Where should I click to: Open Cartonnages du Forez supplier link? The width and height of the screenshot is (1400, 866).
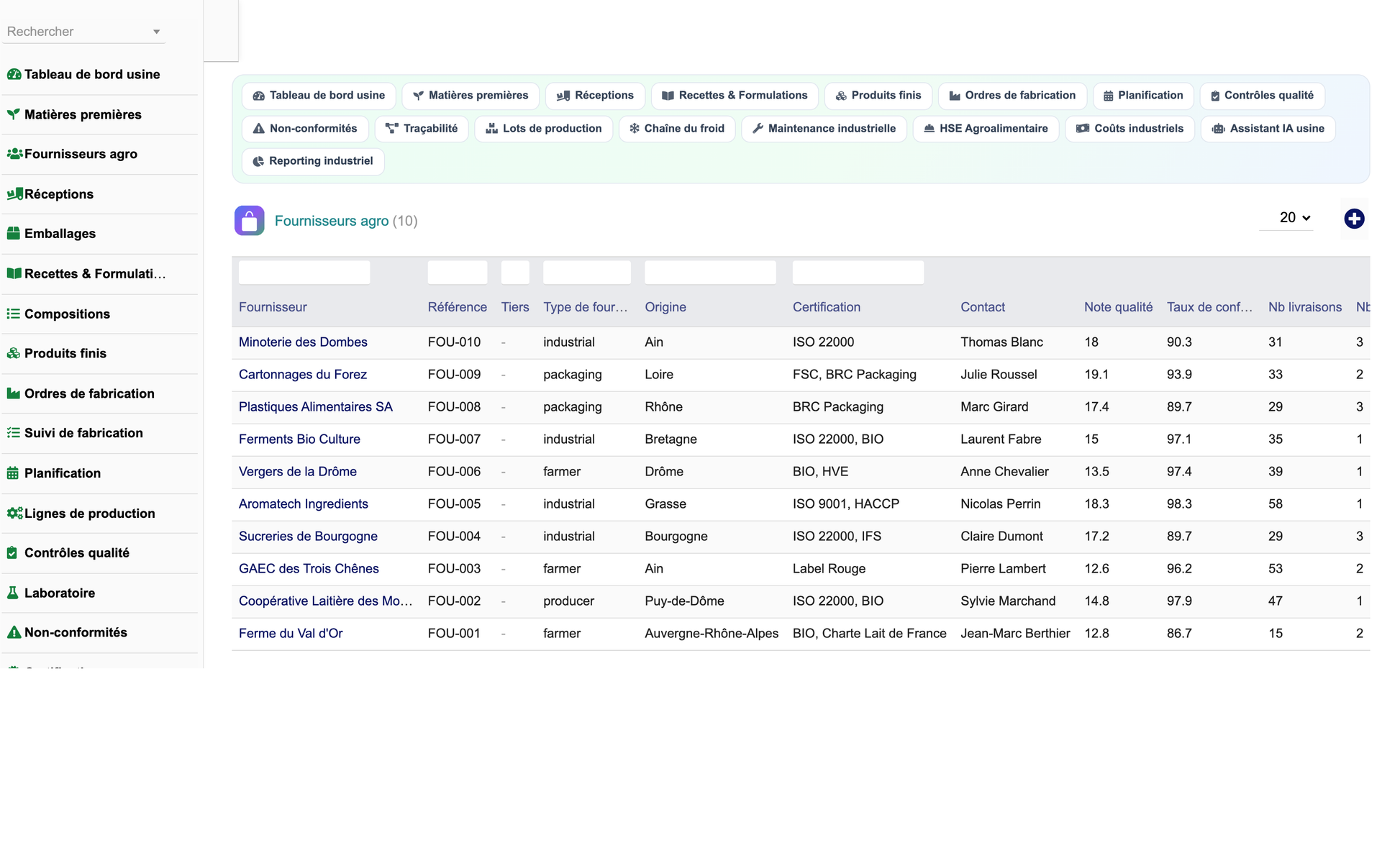point(303,375)
